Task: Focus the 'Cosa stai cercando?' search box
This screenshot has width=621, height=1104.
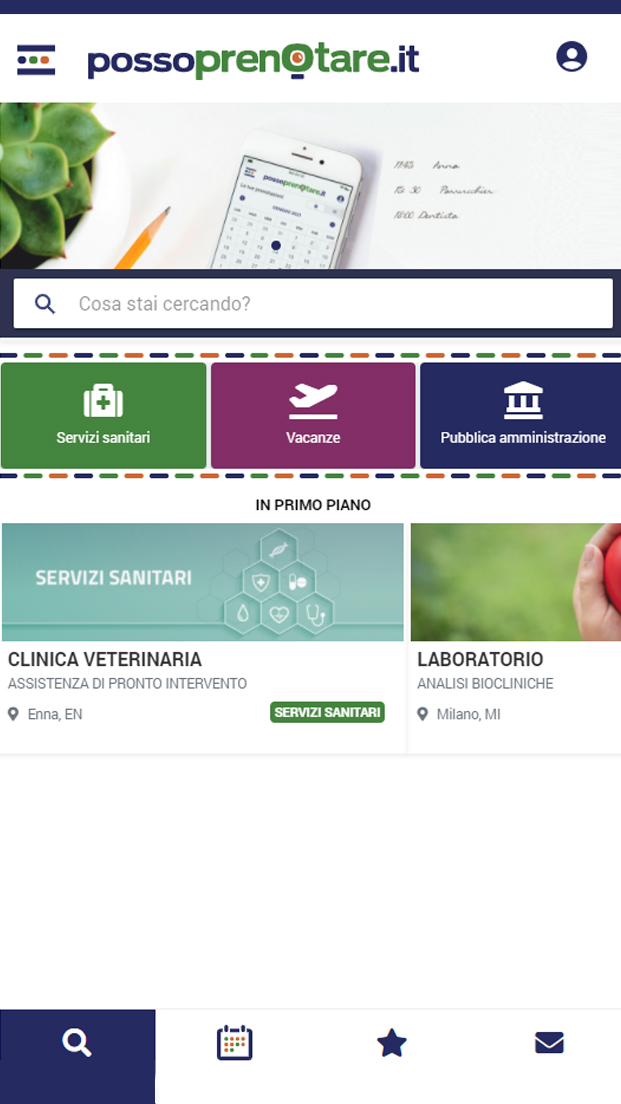Action: (x=313, y=303)
